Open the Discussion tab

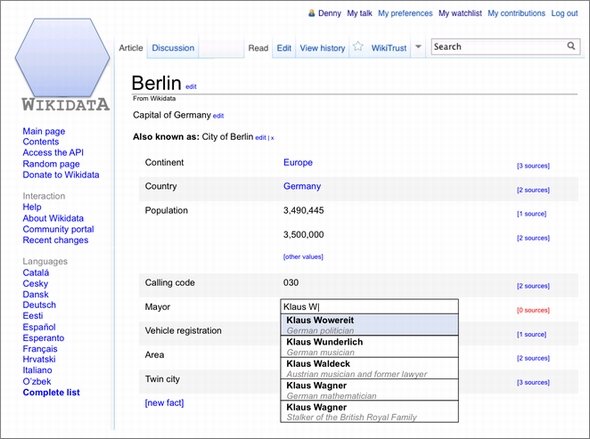[x=173, y=48]
